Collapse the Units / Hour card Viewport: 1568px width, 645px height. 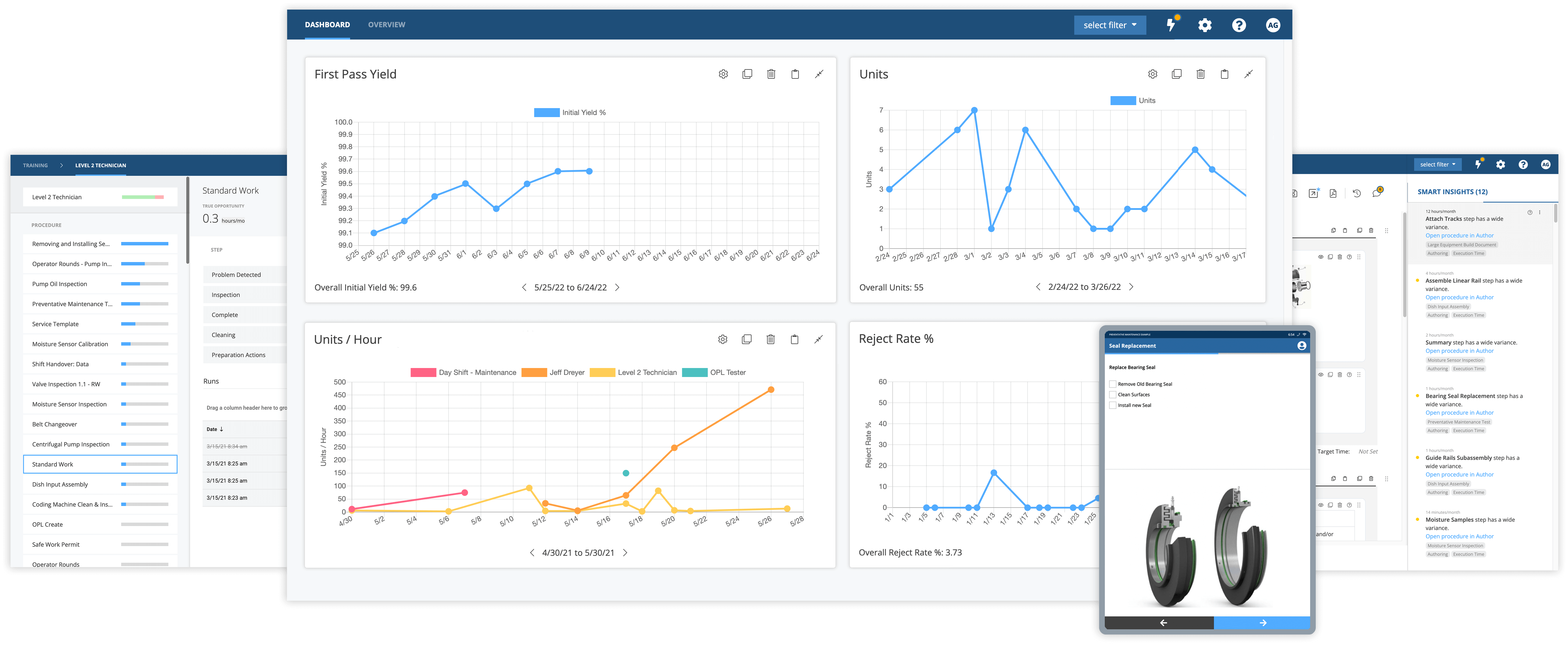(x=819, y=339)
